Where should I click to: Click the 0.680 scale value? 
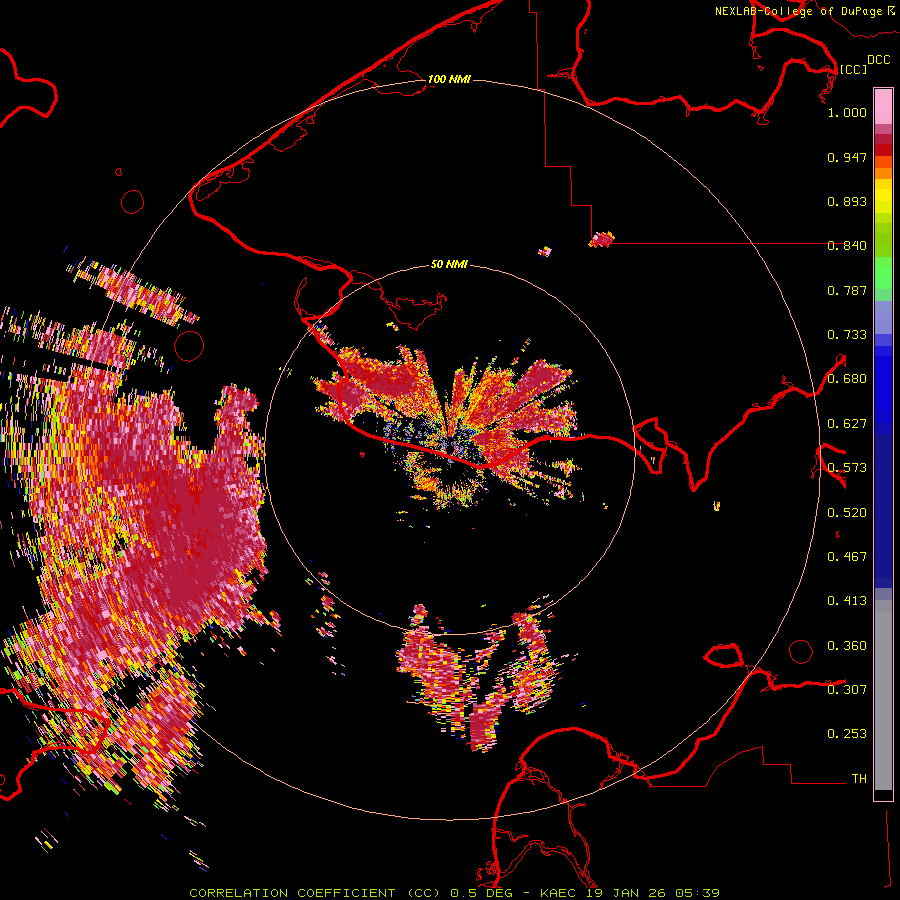(x=847, y=379)
